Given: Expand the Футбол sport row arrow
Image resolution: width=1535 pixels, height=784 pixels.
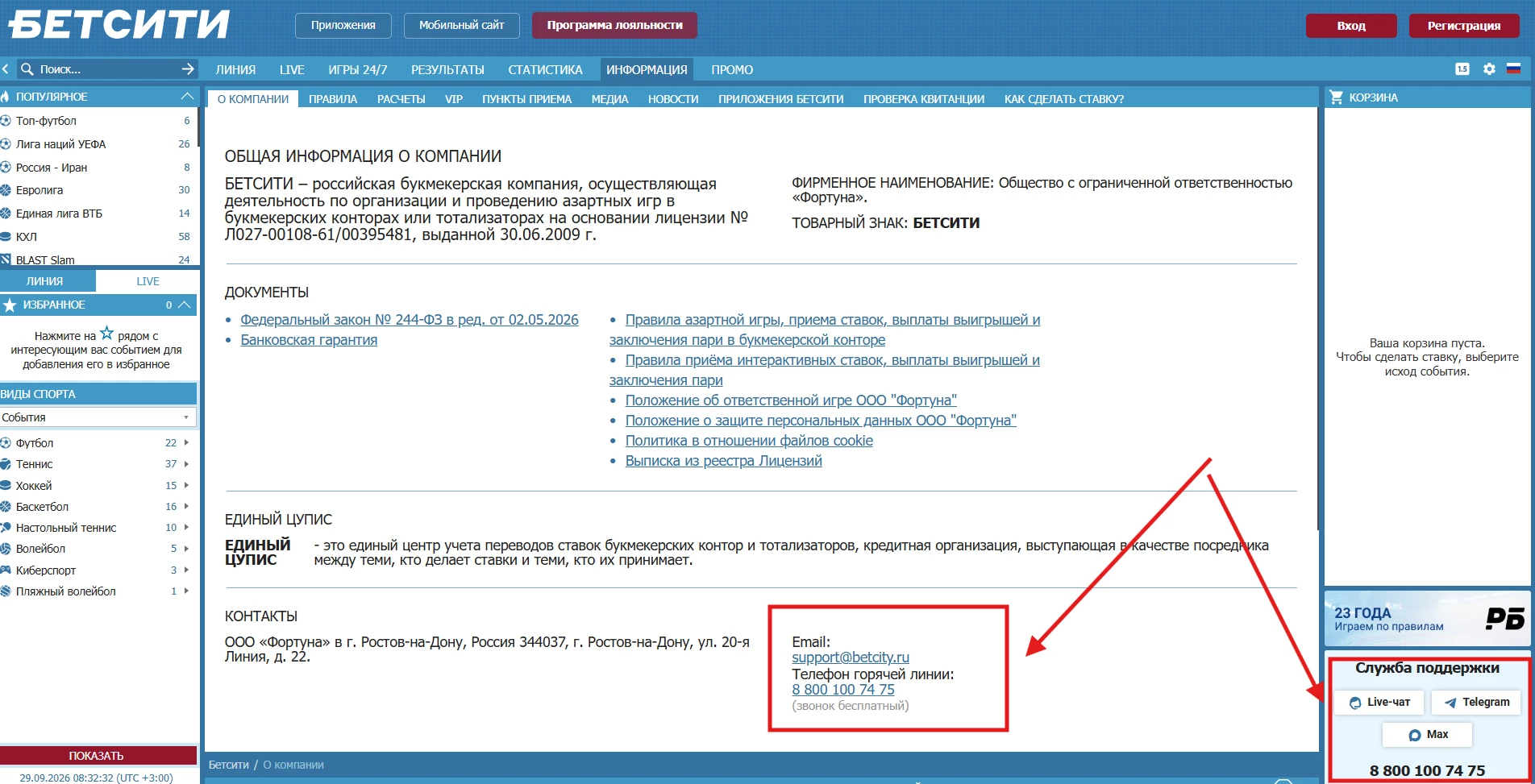Looking at the screenshot, I should pyautogui.click(x=186, y=442).
